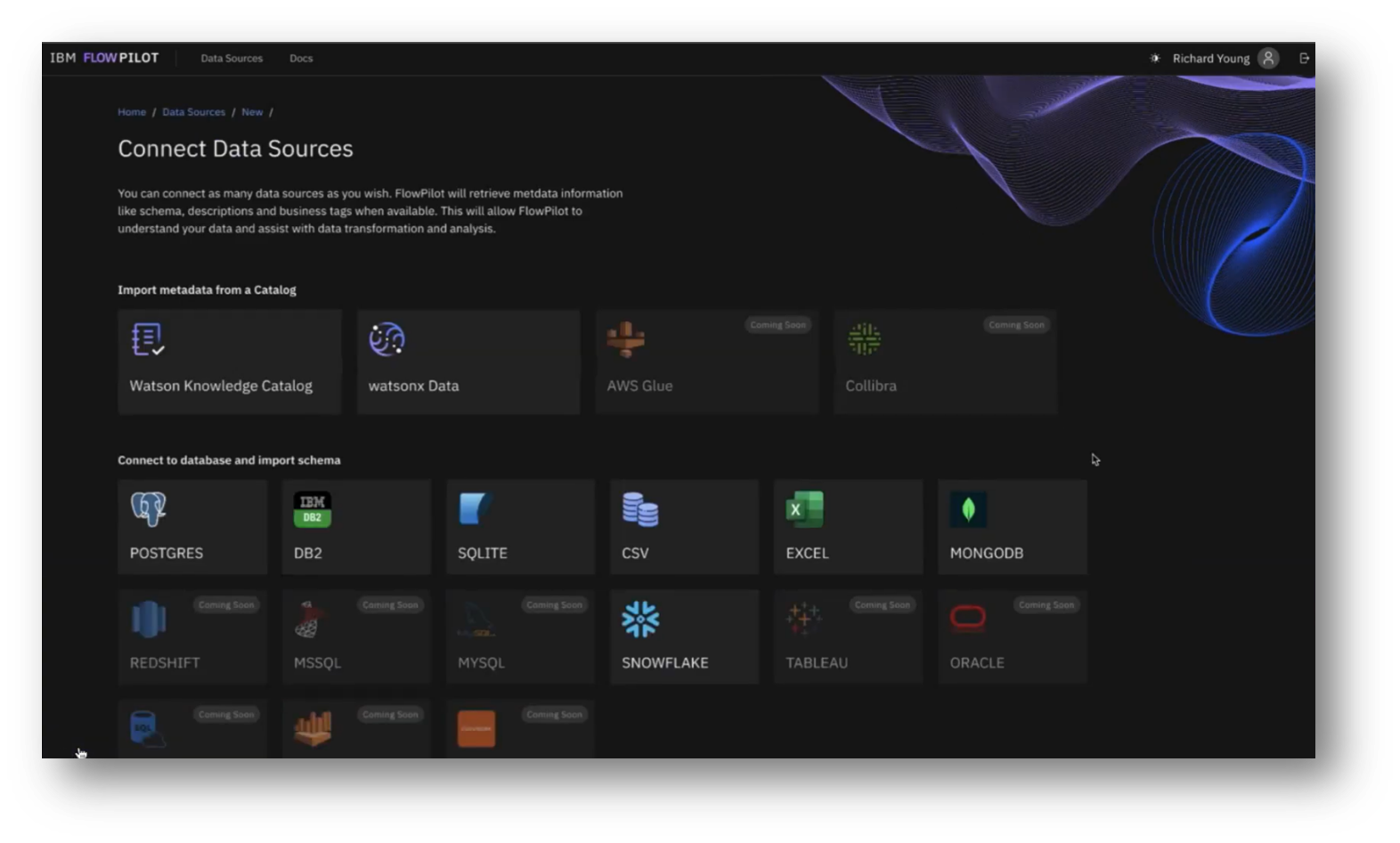
Task: Go to Home breadcrumb link
Action: coord(132,112)
